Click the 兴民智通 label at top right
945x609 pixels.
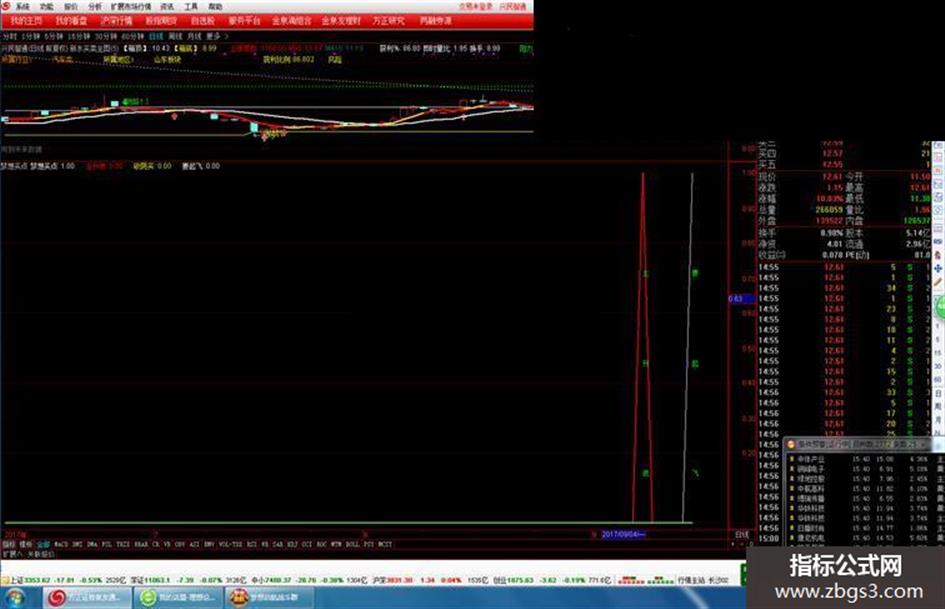point(513,7)
